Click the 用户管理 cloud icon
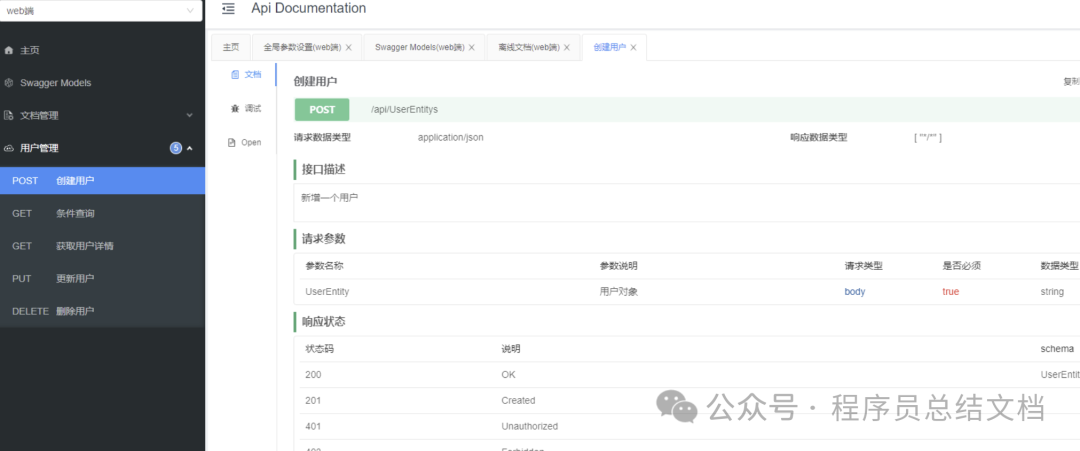1080x451 pixels. [9, 148]
